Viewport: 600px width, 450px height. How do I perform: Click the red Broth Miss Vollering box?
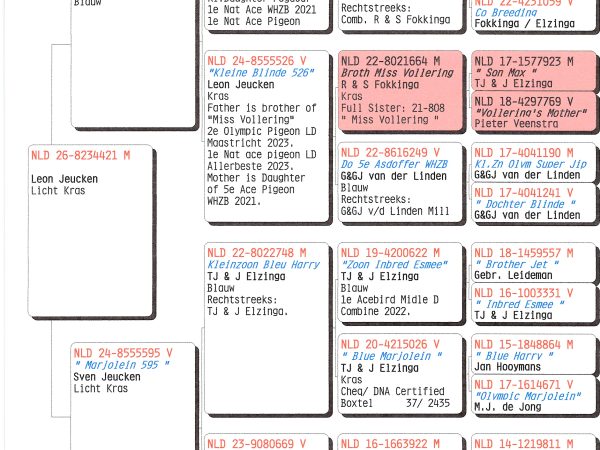(400, 91)
